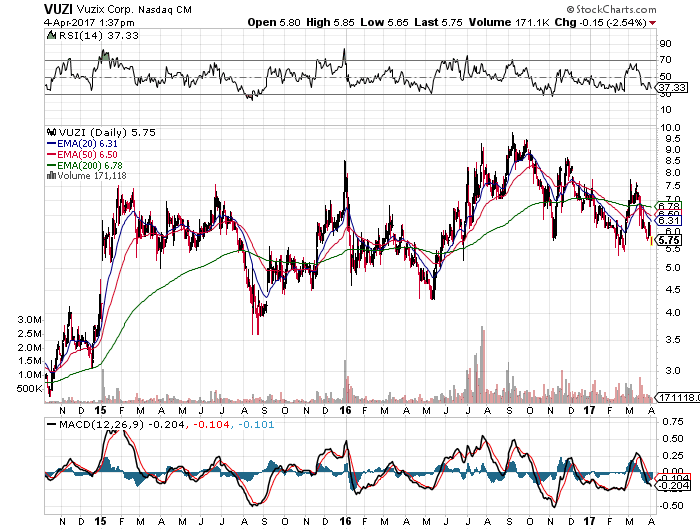Image resolution: width=700 pixels, height=530 pixels.
Task: Click the 'EMA(200) 6.78' legend text
Action: click(89, 166)
